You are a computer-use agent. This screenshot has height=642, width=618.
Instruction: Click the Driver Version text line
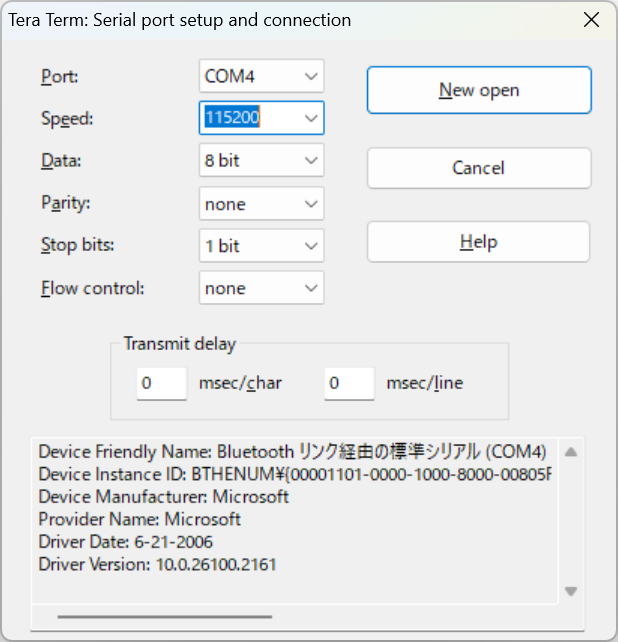coord(157,565)
